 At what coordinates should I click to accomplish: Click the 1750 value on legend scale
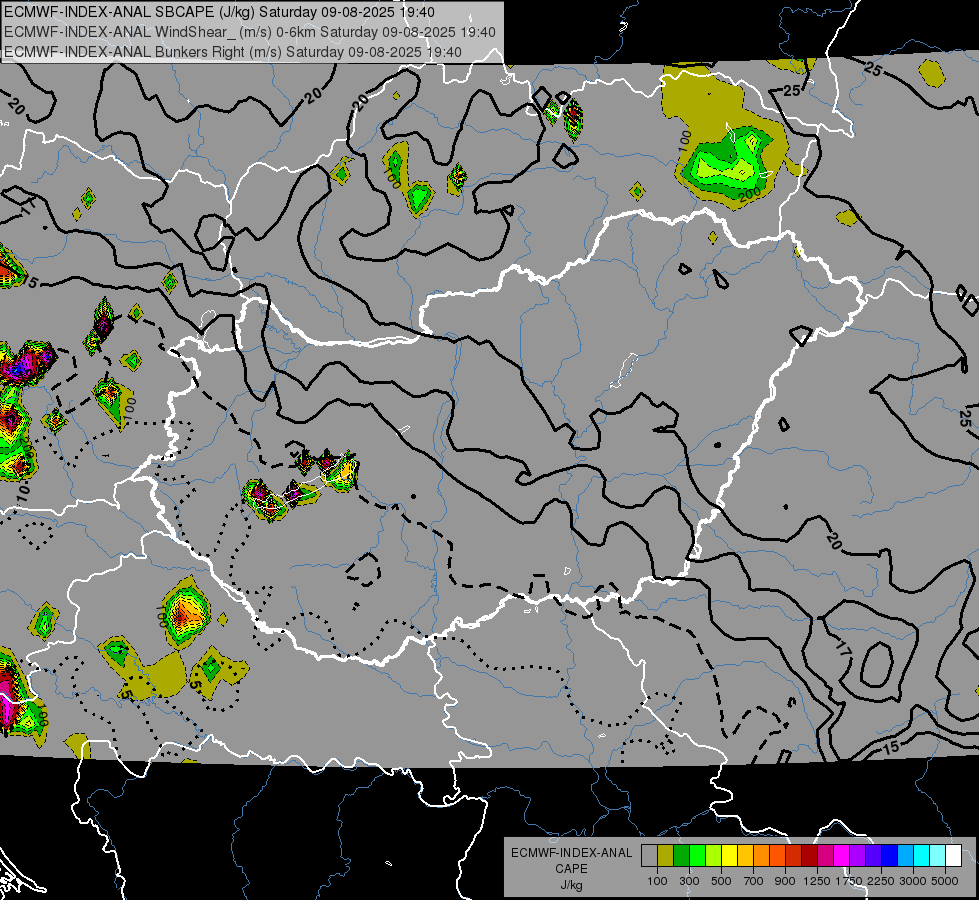(x=849, y=881)
